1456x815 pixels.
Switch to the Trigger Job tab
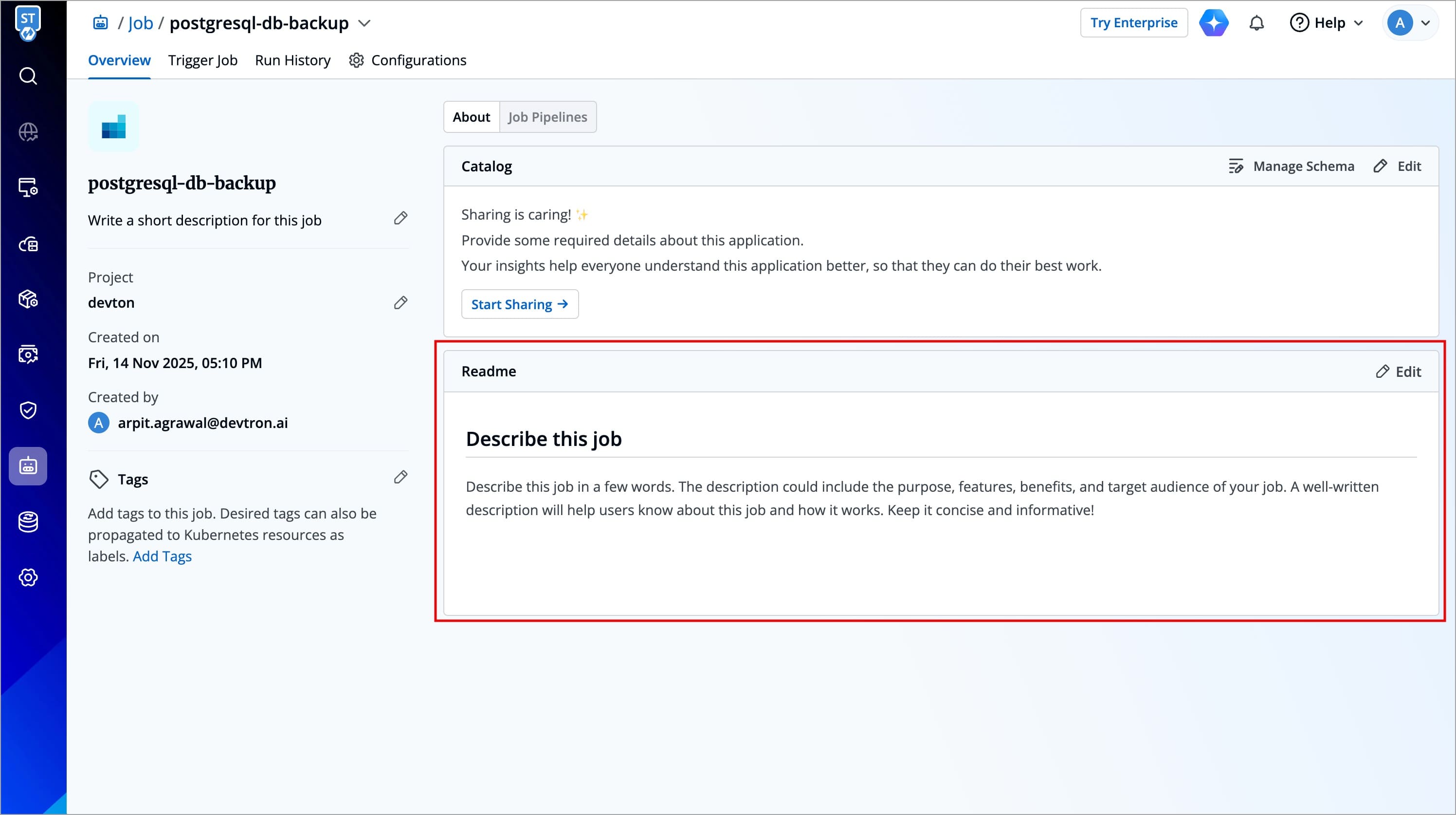[x=202, y=60]
